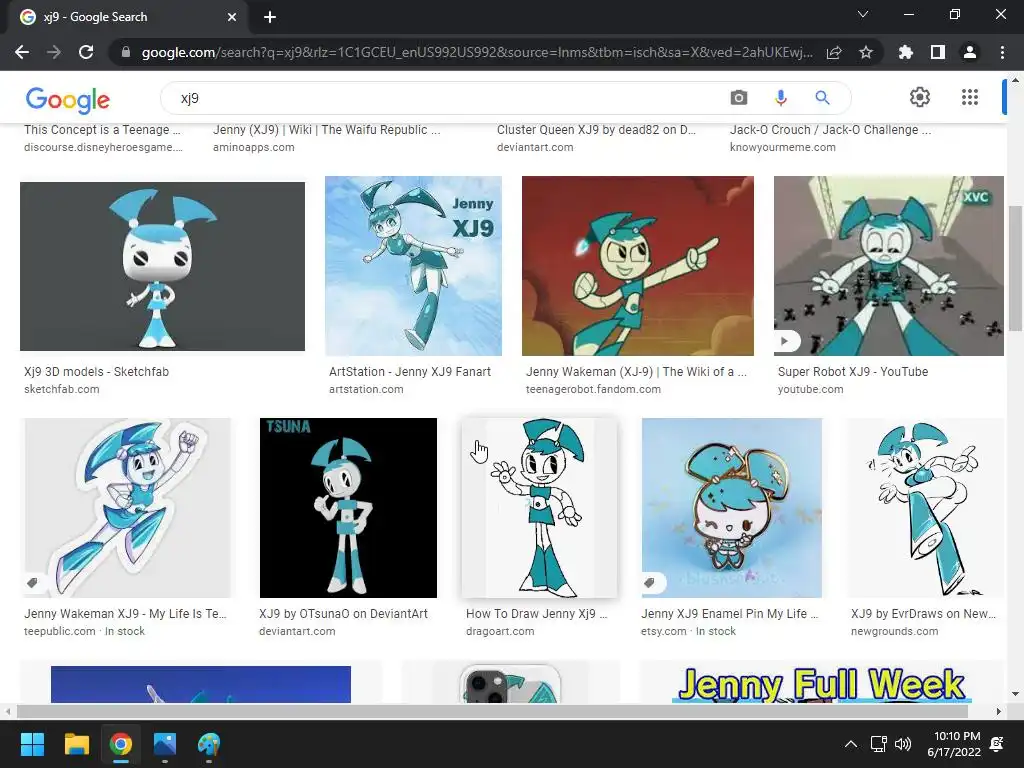Click 'XJ9 by OTsunaO on DeviantArt' title

point(344,614)
